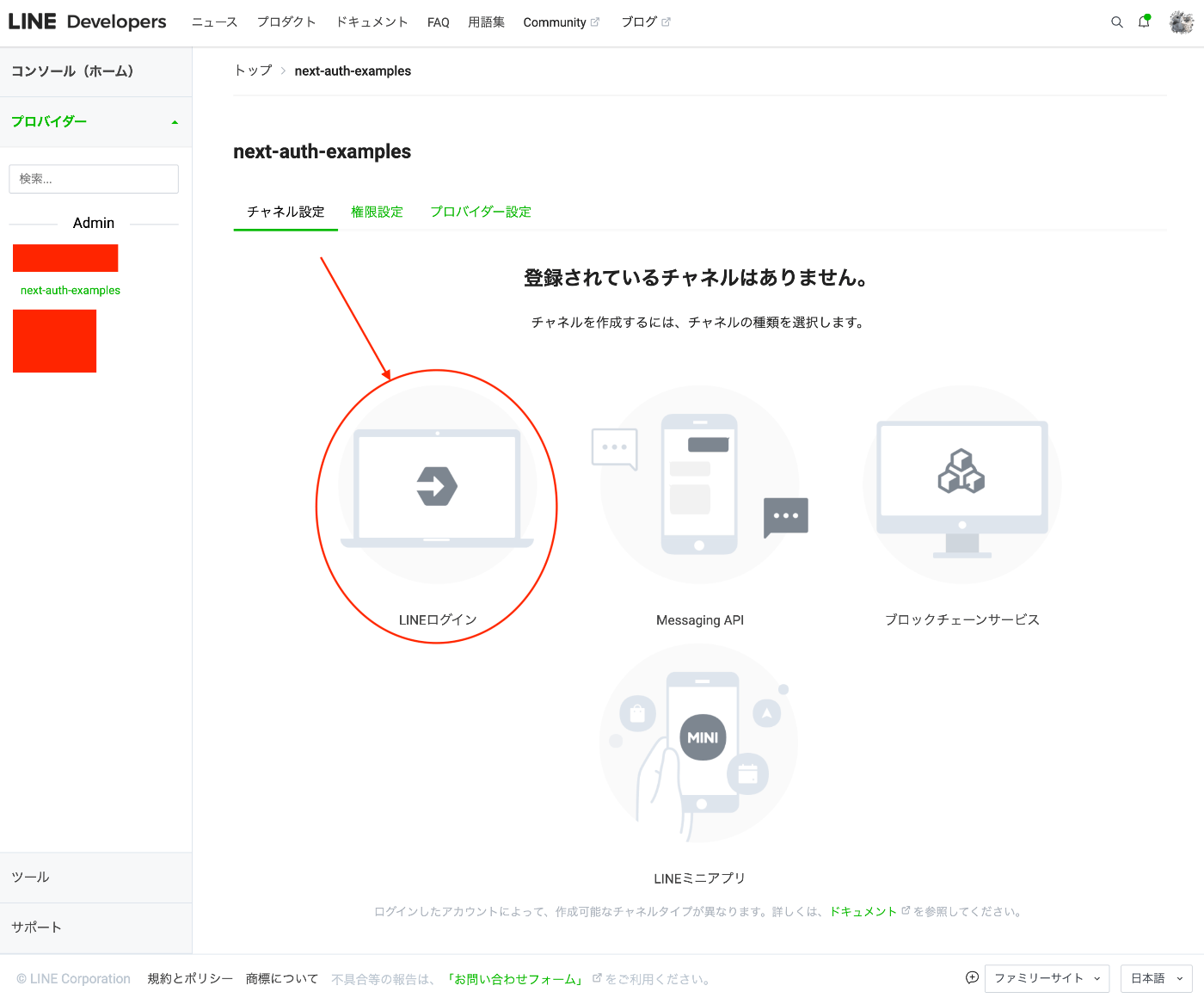Open the notifications bell icon
Screen dimensions: 1204x998
(x=1145, y=22)
